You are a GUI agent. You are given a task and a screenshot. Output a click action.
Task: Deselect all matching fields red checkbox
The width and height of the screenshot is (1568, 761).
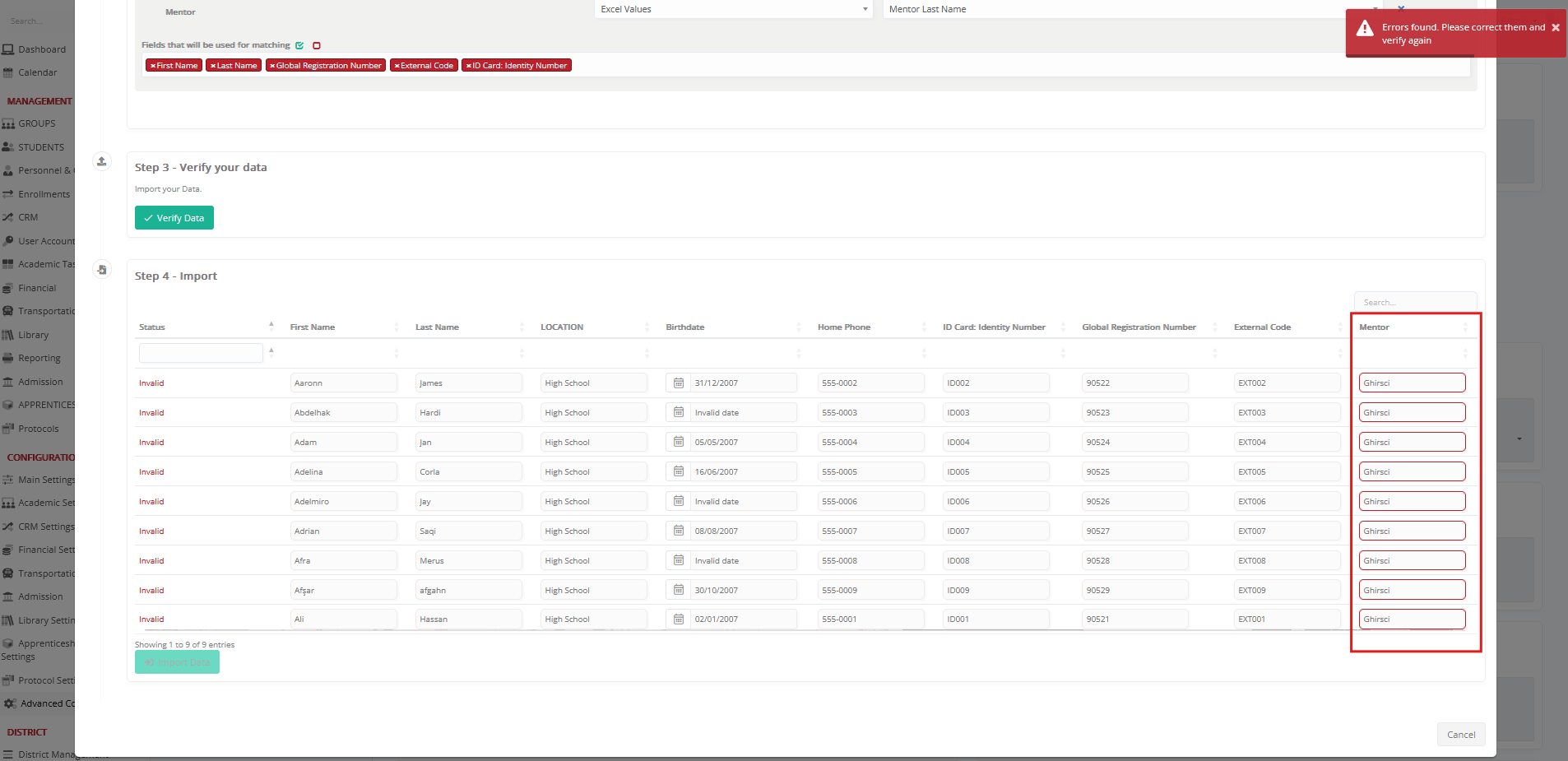click(317, 46)
